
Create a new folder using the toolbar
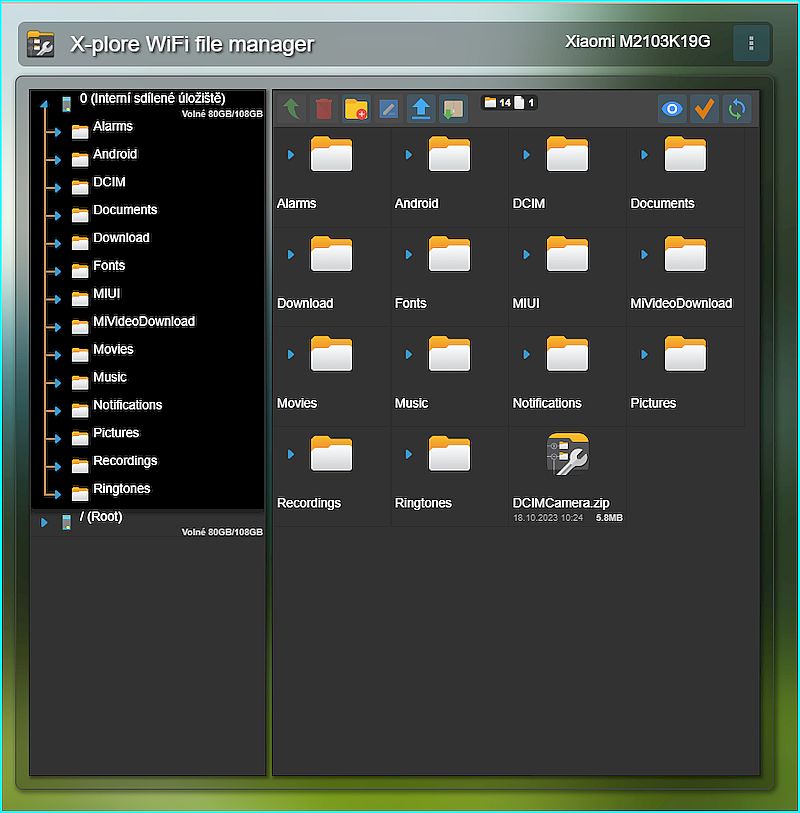coord(356,109)
